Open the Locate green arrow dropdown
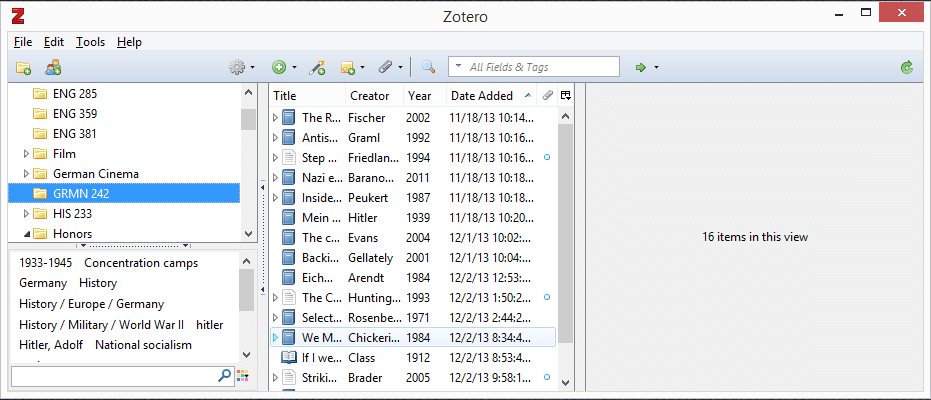 click(x=645, y=67)
